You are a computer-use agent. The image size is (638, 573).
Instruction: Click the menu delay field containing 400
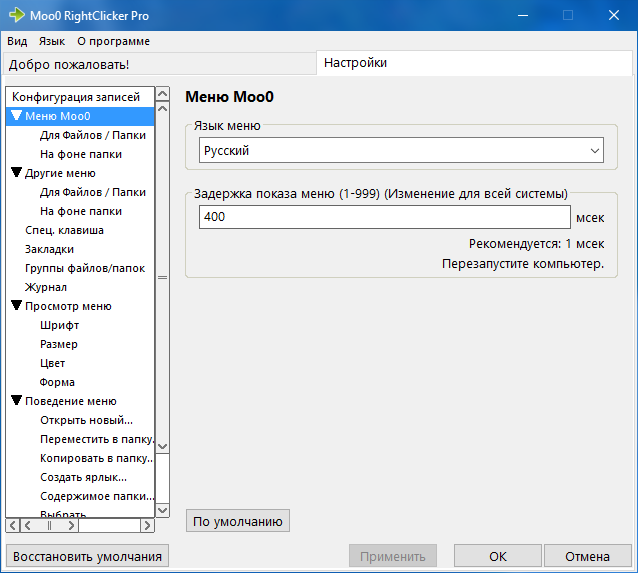tap(384, 217)
